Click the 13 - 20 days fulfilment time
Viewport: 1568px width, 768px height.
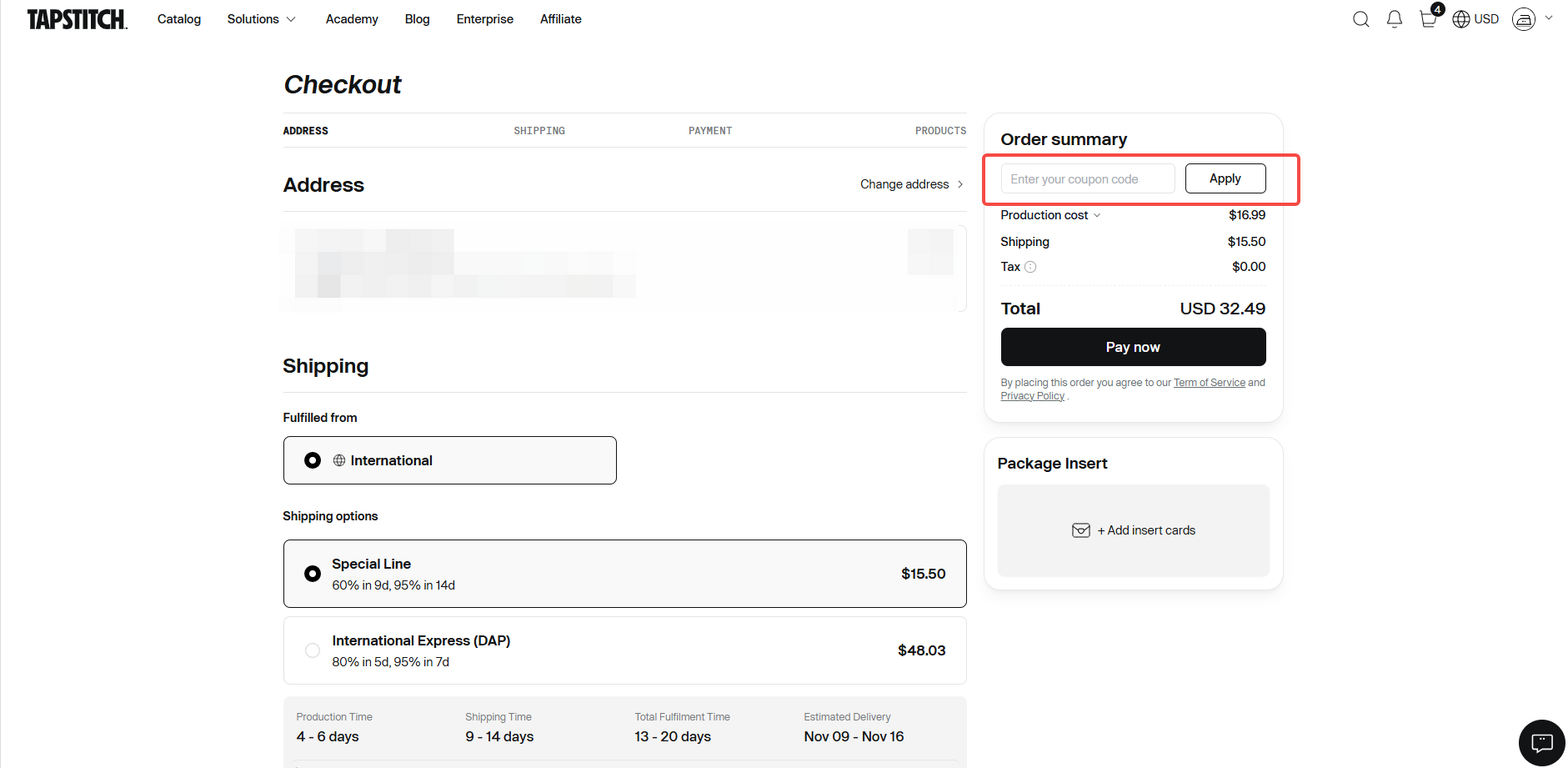[673, 736]
